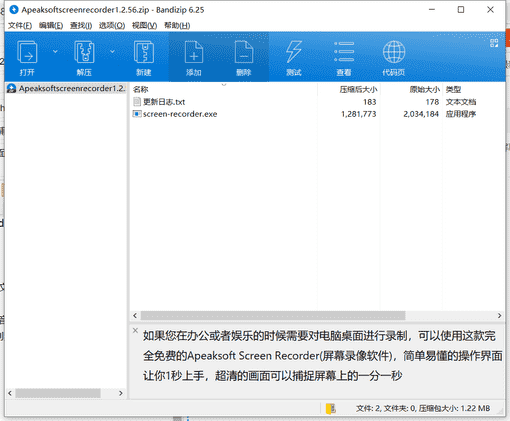This screenshot has height=421, width=510.
Task: Click the status bar file count text
Action: [423, 408]
